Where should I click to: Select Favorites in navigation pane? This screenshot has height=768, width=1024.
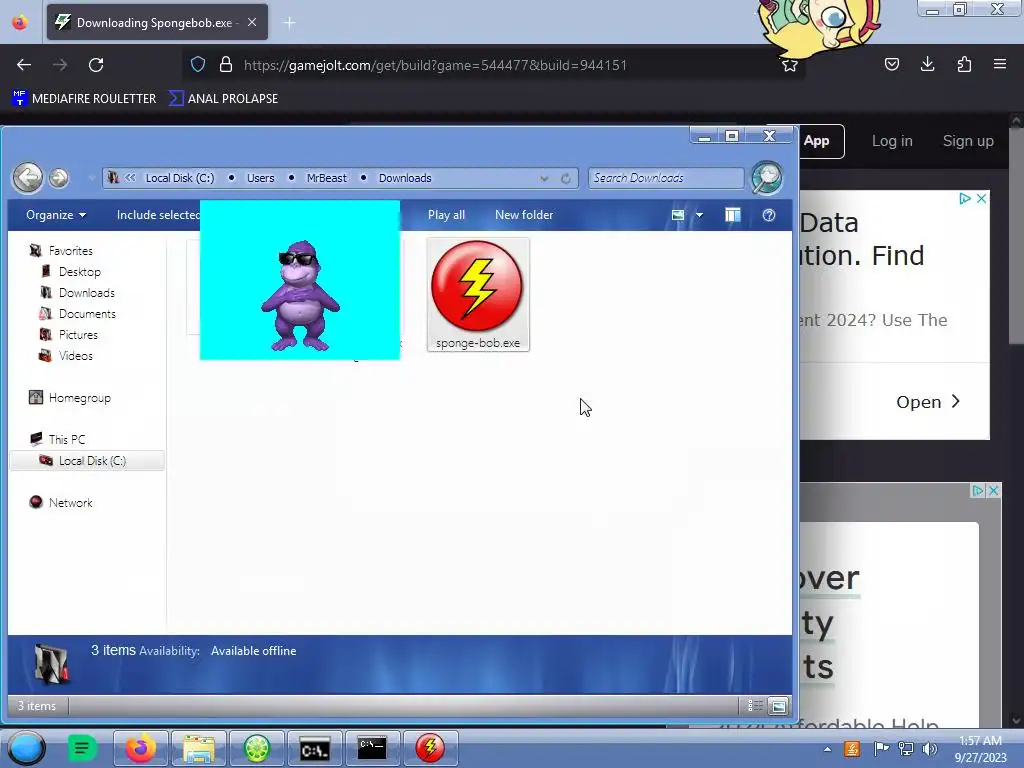coord(71,251)
